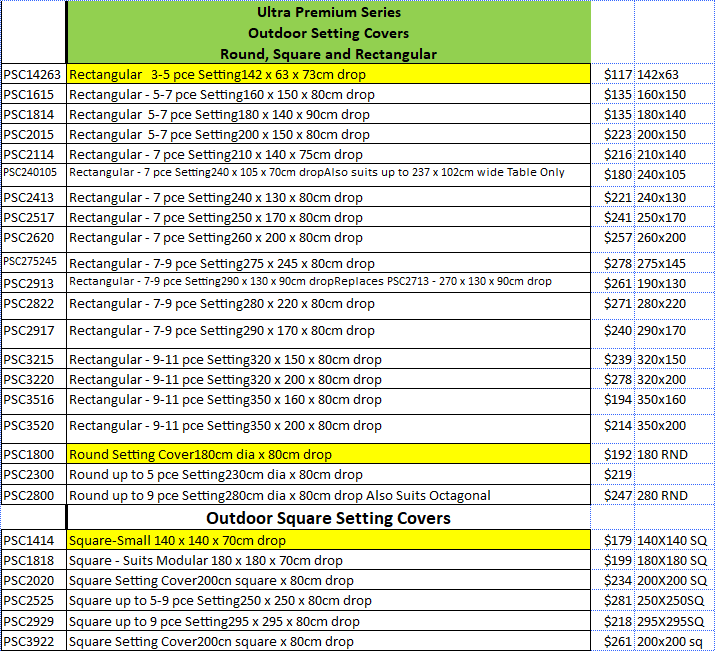Select the $194 price cell

(x=613, y=399)
